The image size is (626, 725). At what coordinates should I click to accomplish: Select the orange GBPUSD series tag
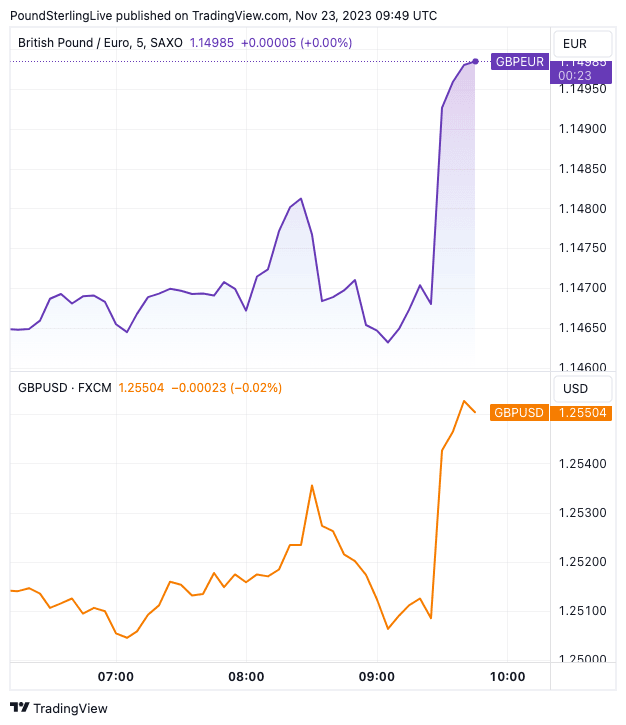[x=519, y=413]
